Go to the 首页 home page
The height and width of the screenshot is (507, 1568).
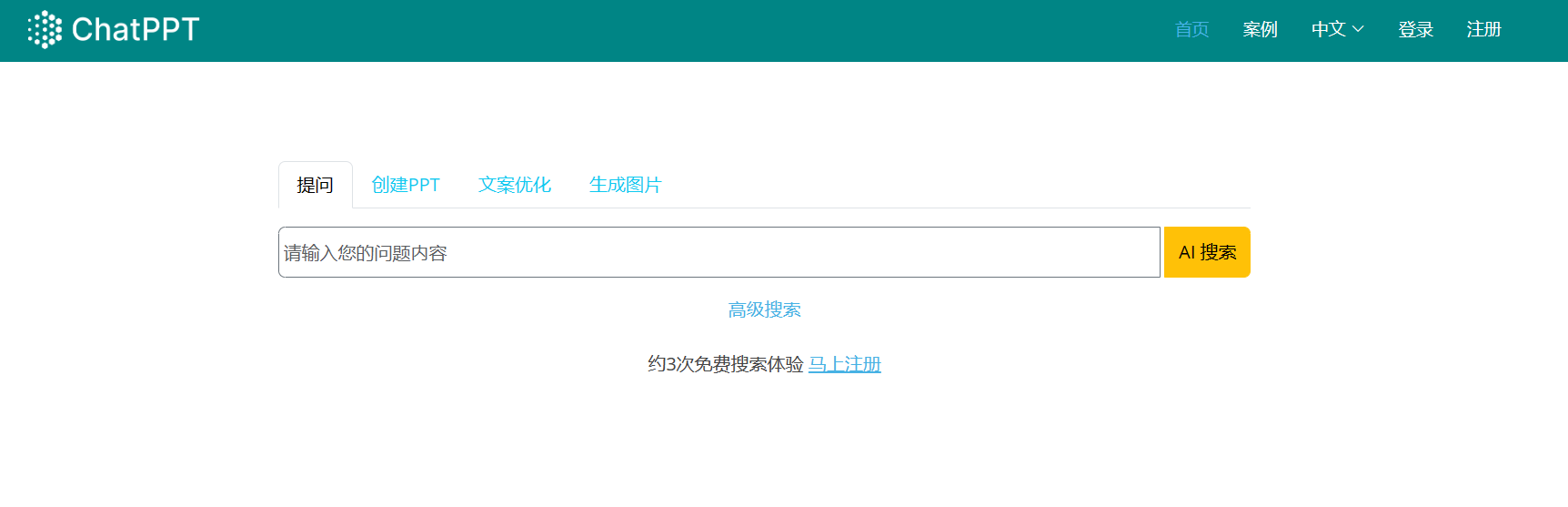[1191, 30]
